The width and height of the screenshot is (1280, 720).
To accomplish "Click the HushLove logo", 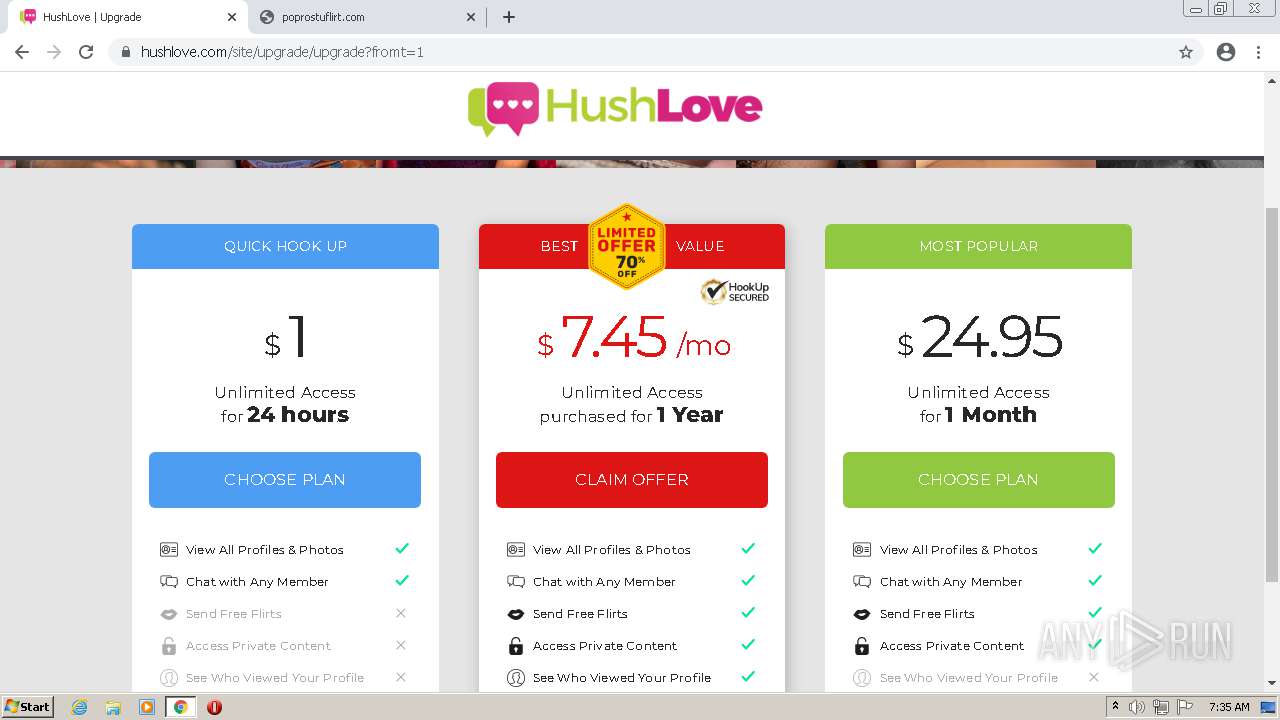I will (615, 108).
